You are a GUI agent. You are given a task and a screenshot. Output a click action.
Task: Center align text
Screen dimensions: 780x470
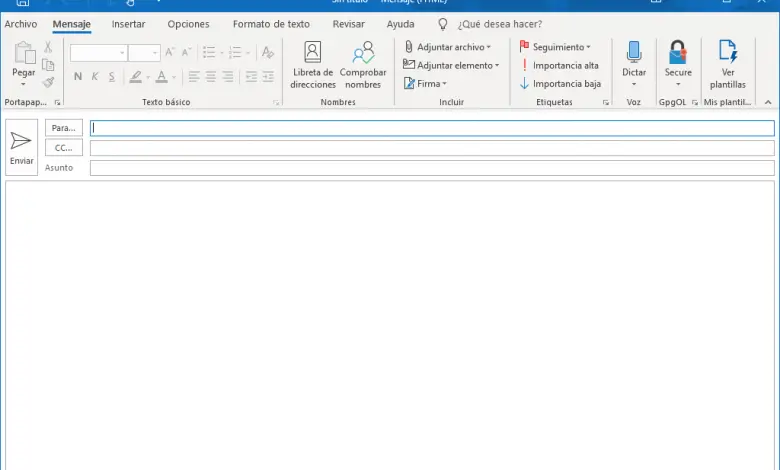tap(210, 77)
